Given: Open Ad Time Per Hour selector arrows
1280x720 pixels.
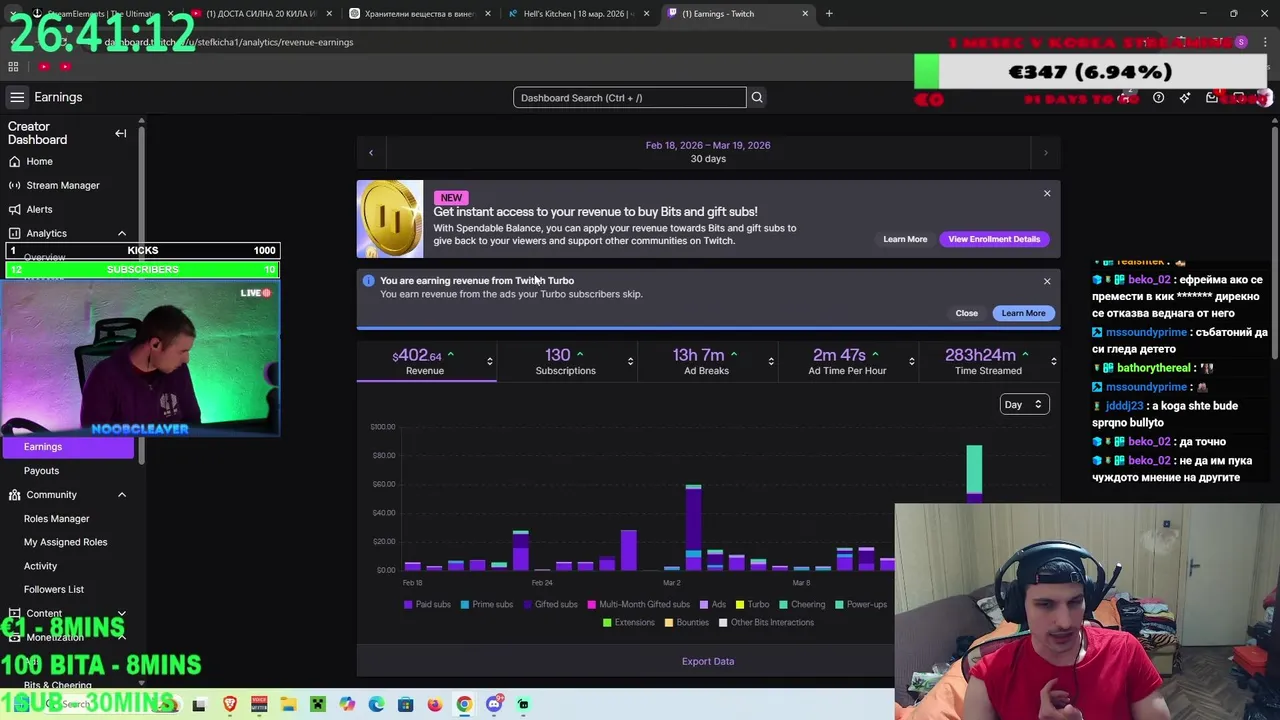Looking at the screenshot, I should coord(912,361).
